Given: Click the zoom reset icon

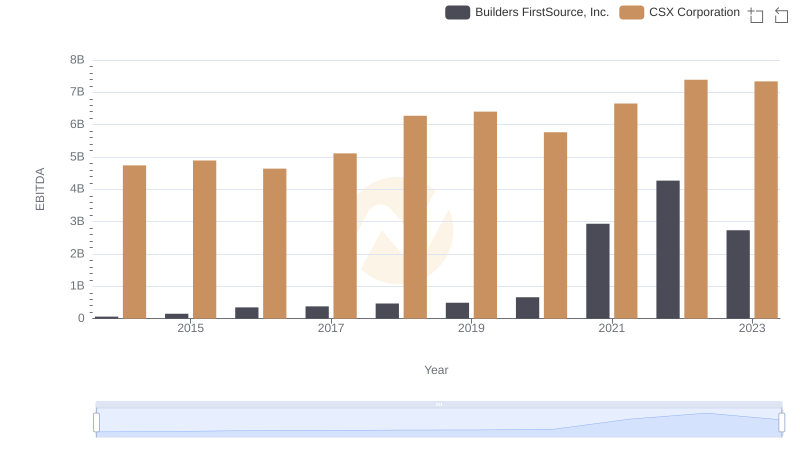Looking at the screenshot, I should [x=781, y=15].
